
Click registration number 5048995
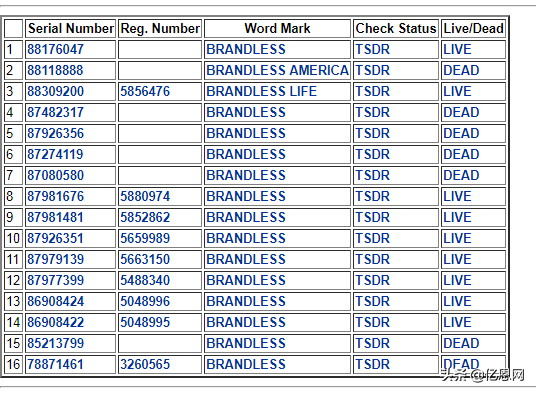click(145, 323)
